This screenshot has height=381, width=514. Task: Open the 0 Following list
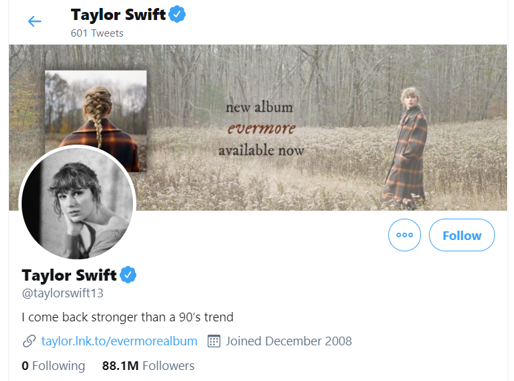(53, 366)
